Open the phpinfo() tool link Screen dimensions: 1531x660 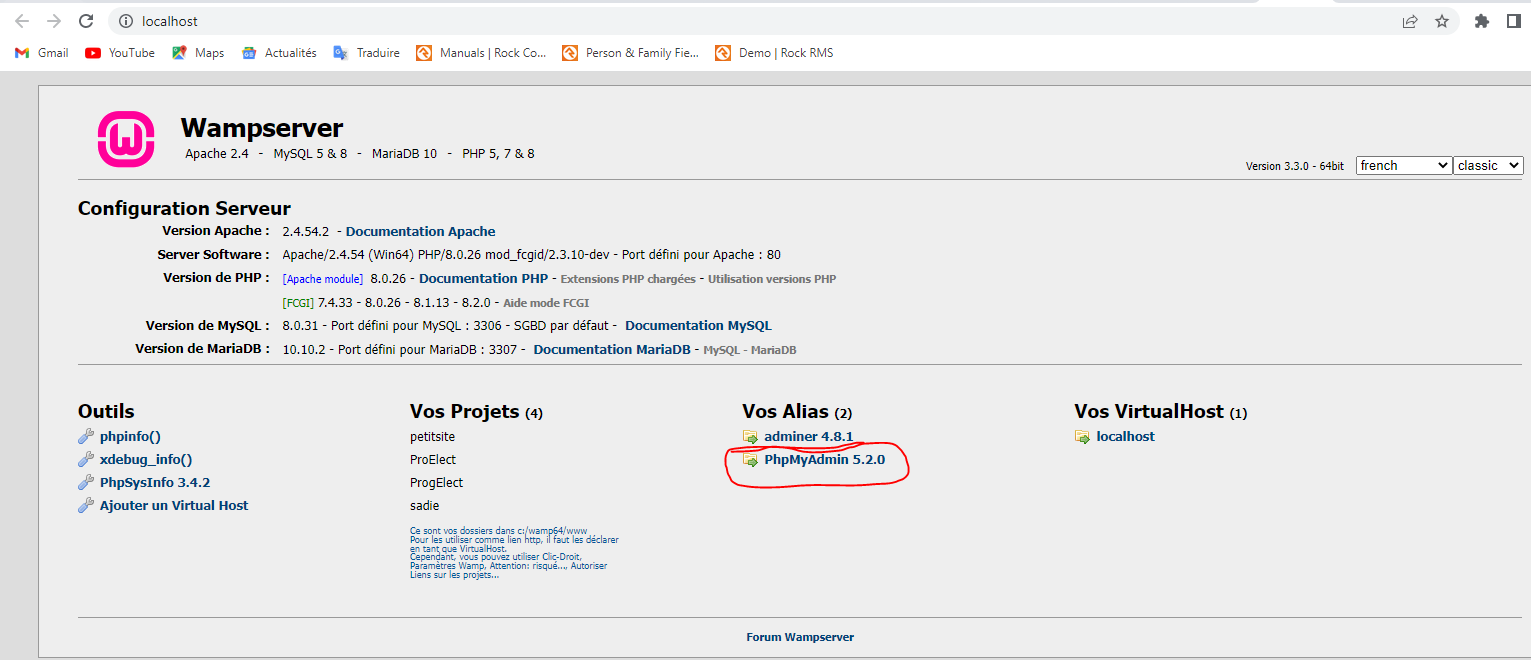130,436
